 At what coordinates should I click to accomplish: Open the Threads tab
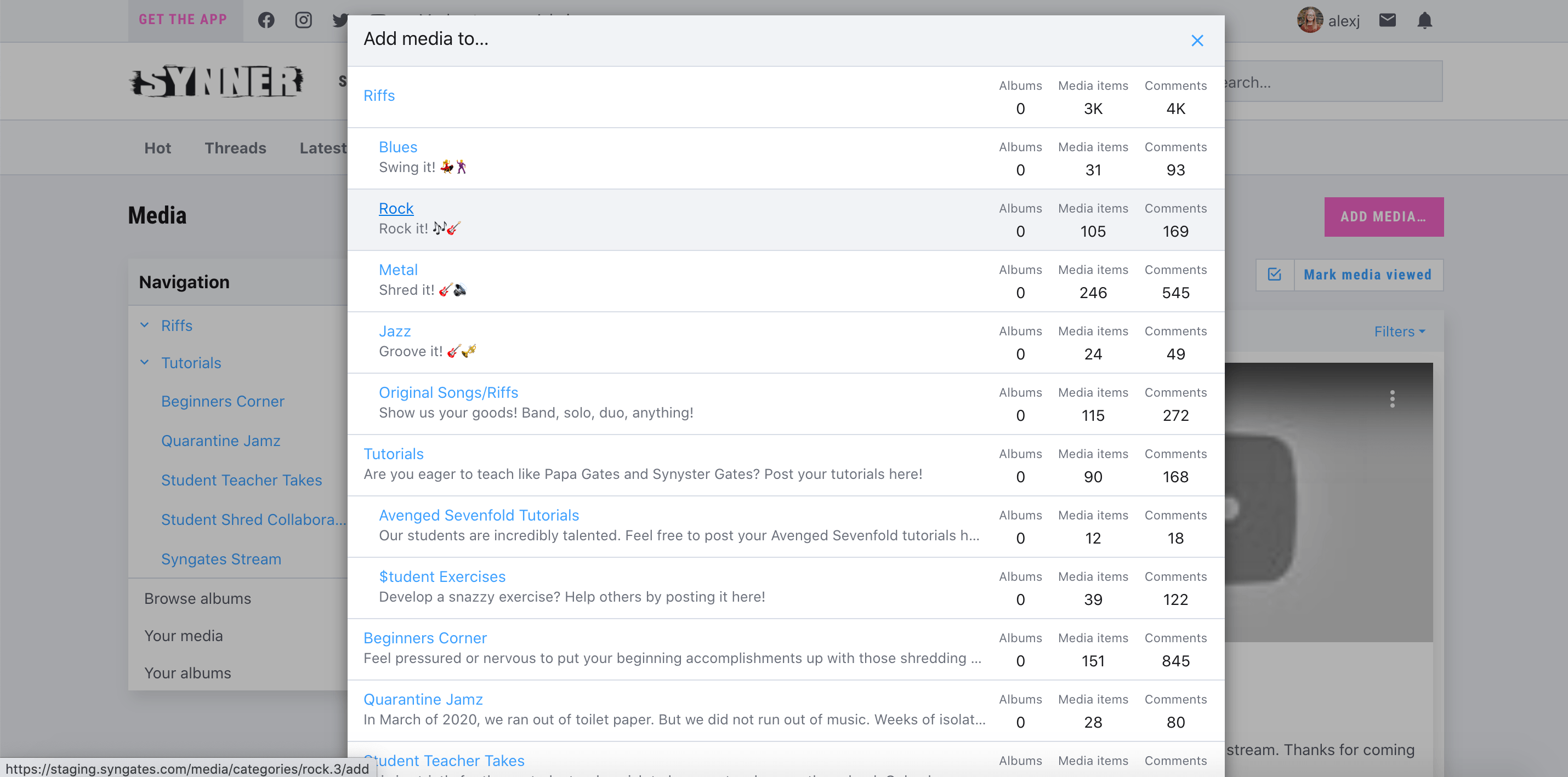point(235,148)
